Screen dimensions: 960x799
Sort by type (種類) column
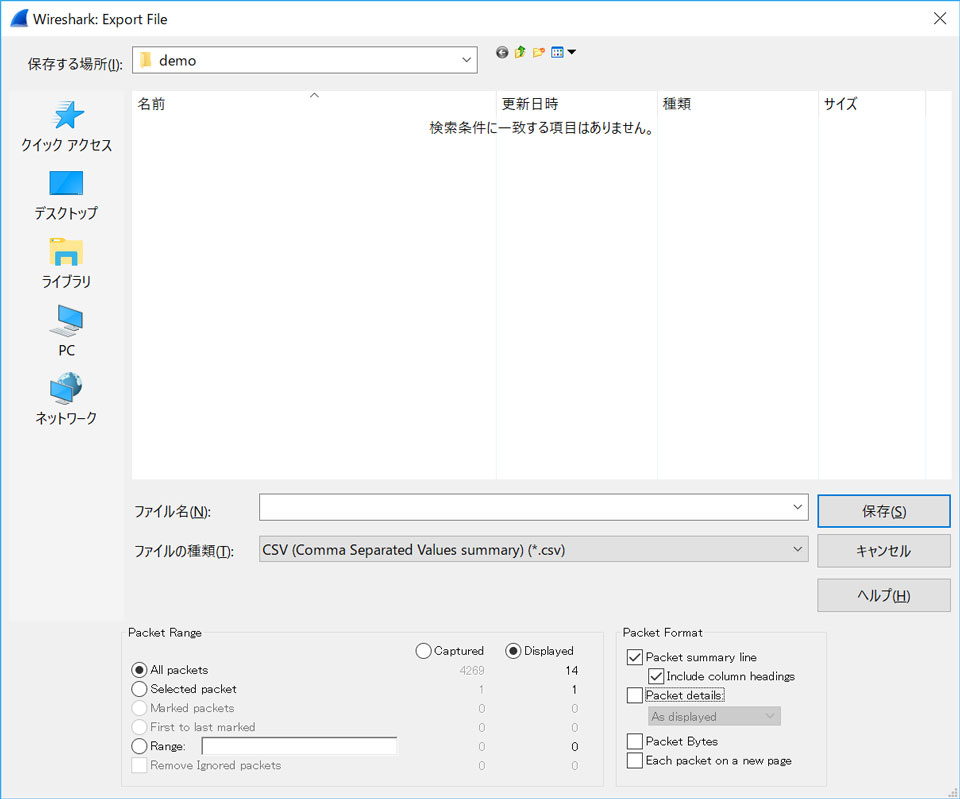[737, 103]
